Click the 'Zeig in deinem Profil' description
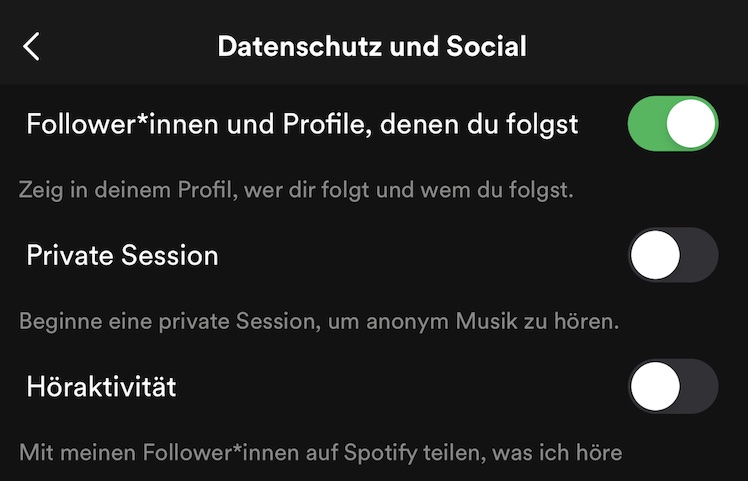Image resolution: width=748 pixels, height=481 pixels. pos(296,190)
